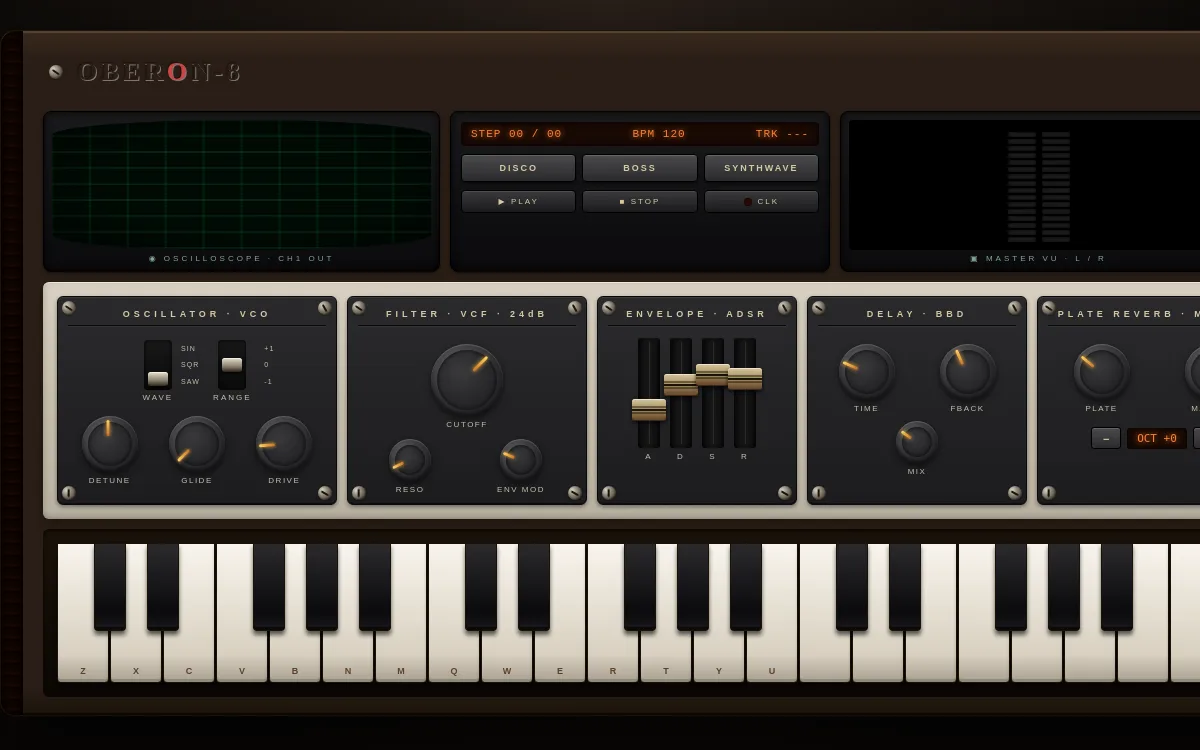Click the envelope Attack (A) fader

649,410
